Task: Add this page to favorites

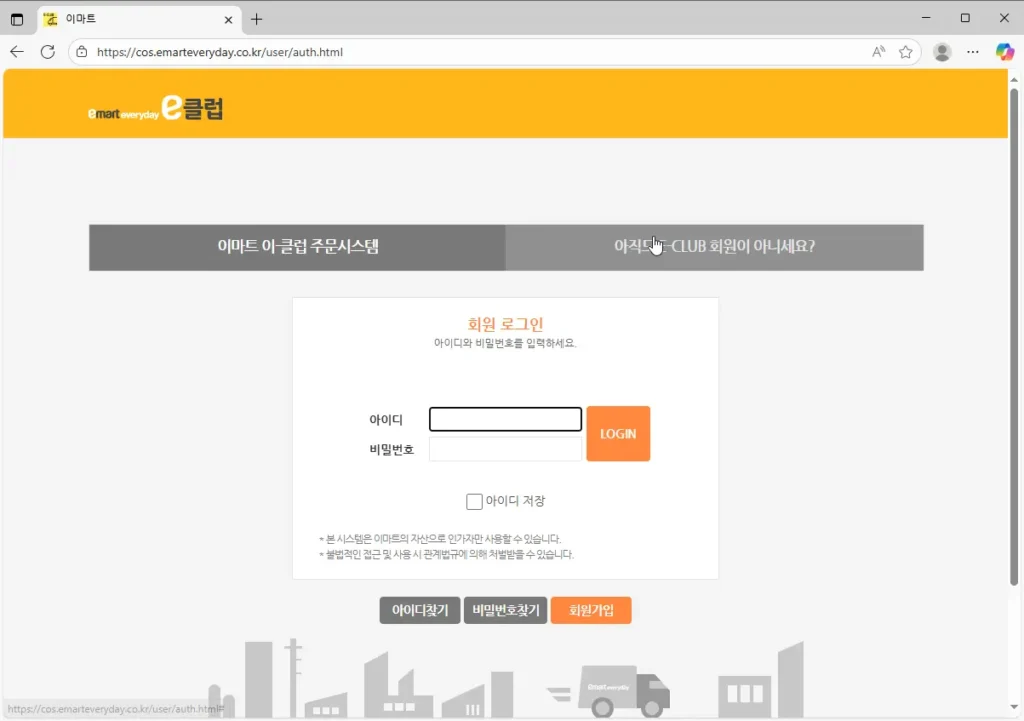Action: pos(904,52)
